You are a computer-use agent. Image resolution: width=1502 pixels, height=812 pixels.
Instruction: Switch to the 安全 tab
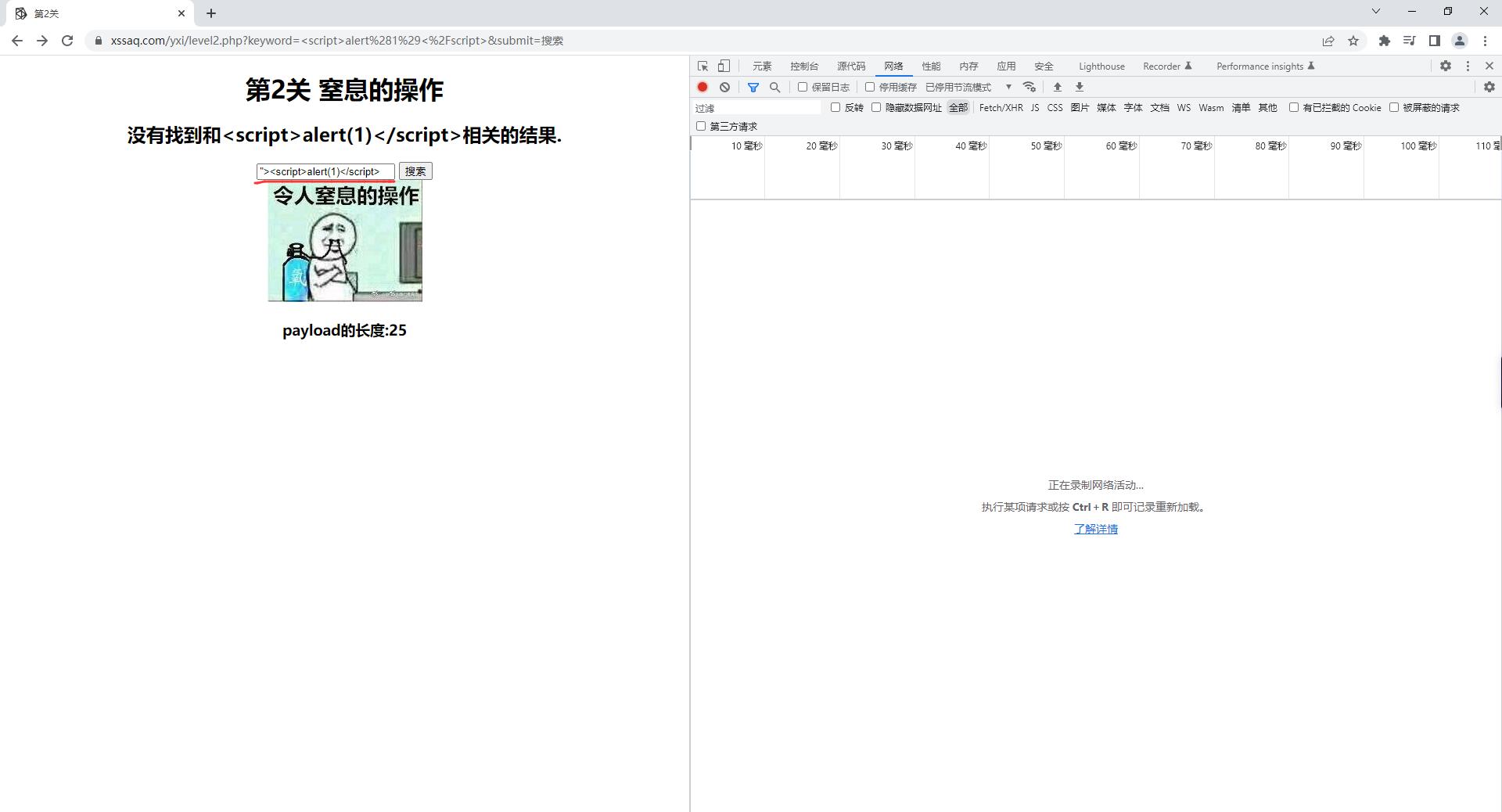[1044, 66]
